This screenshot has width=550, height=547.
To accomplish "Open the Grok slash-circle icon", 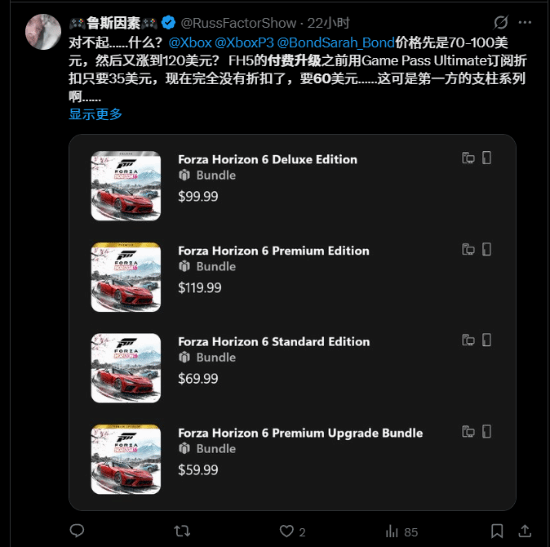I will [x=501, y=22].
